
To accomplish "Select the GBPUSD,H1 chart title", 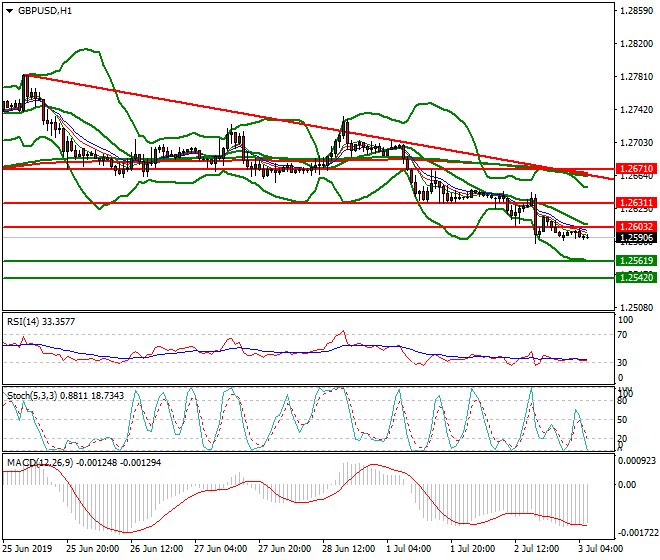I will pyautogui.click(x=45, y=11).
